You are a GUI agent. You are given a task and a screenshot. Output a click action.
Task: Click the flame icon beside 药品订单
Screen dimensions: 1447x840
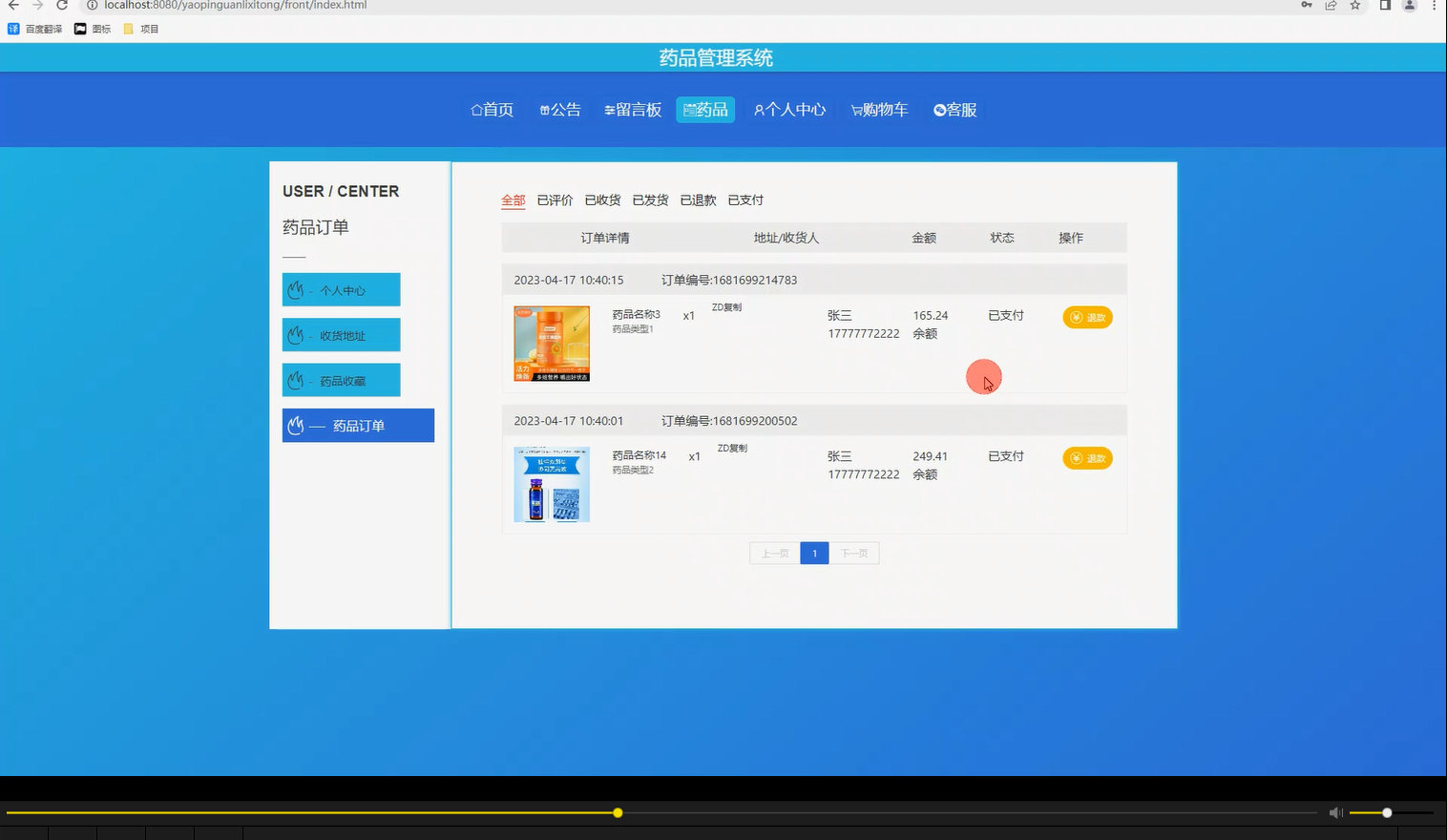pos(296,425)
